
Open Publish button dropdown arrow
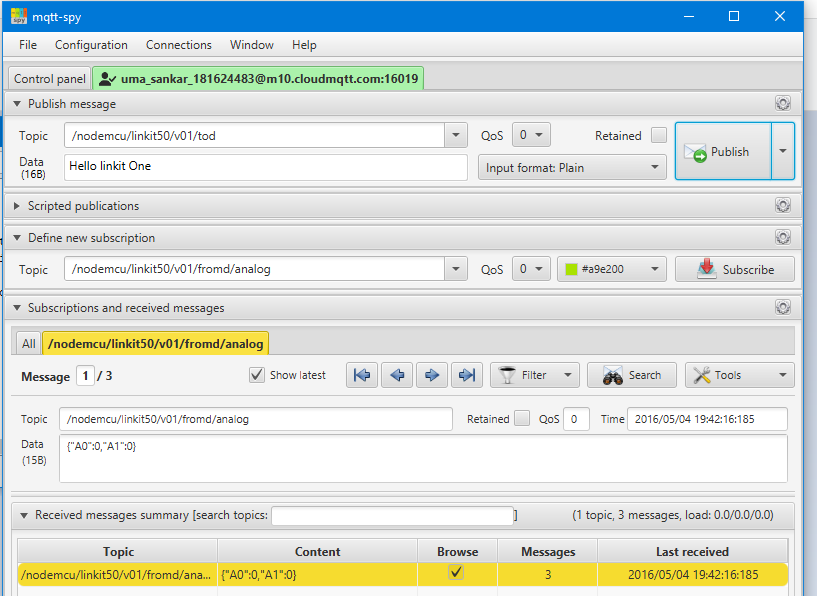(x=783, y=151)
